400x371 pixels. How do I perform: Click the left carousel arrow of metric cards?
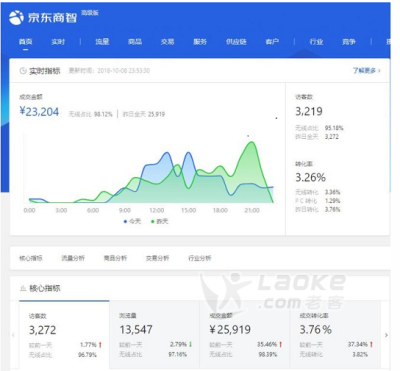pyautogui.click(x=13, y=335)
